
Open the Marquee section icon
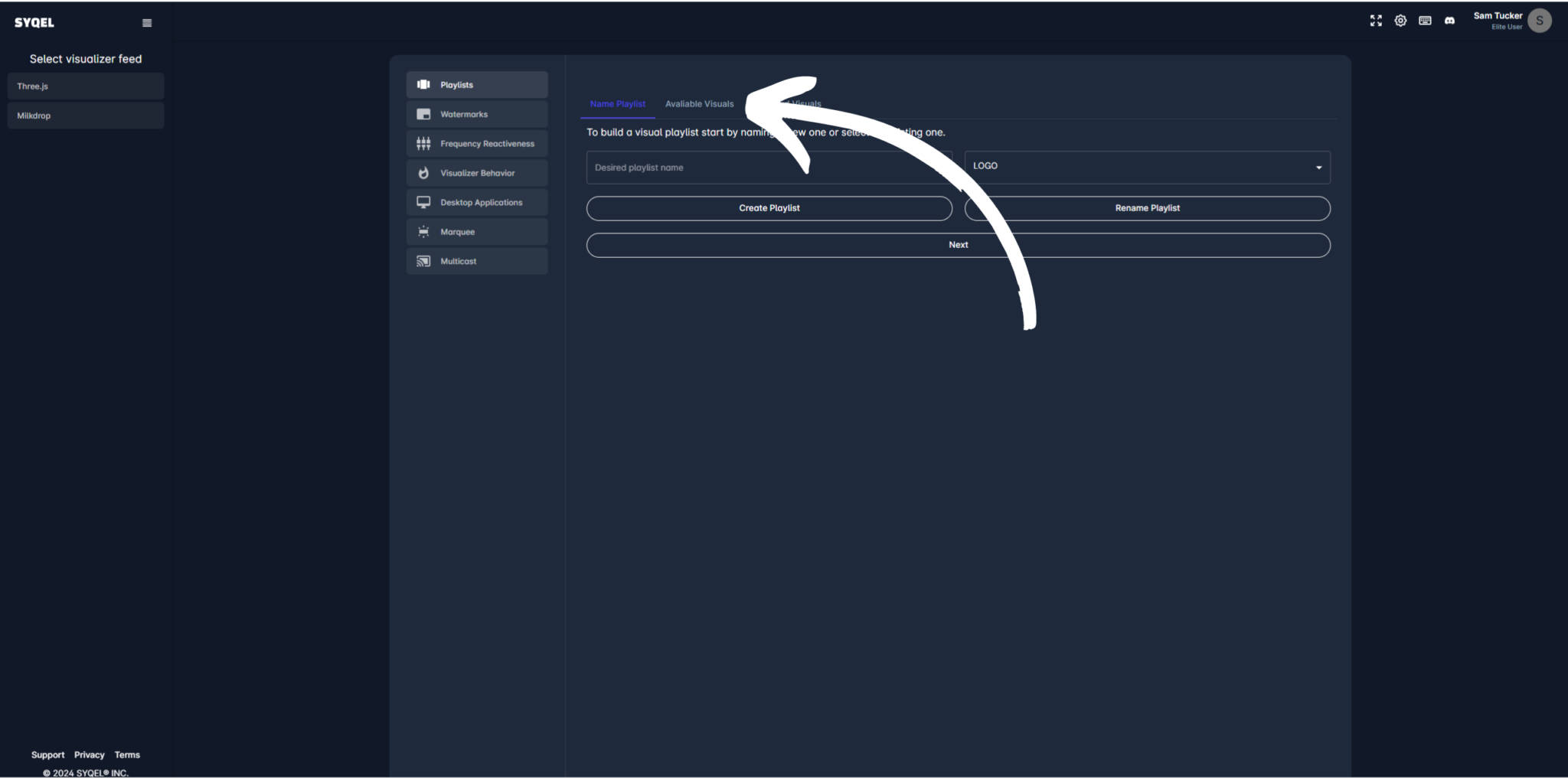(423, 232)
